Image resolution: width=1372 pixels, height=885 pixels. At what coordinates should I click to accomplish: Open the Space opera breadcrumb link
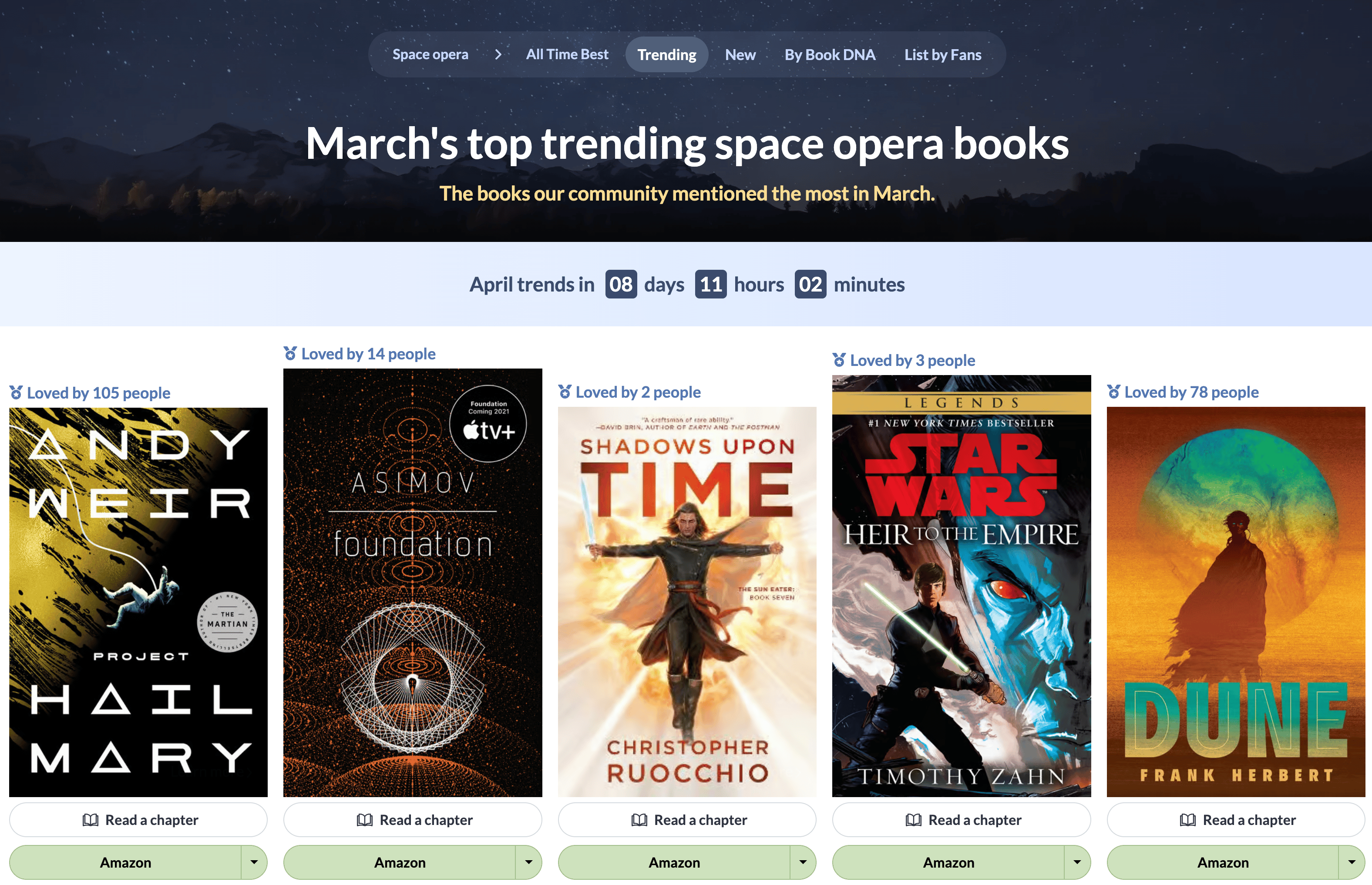tap(430, 54)
